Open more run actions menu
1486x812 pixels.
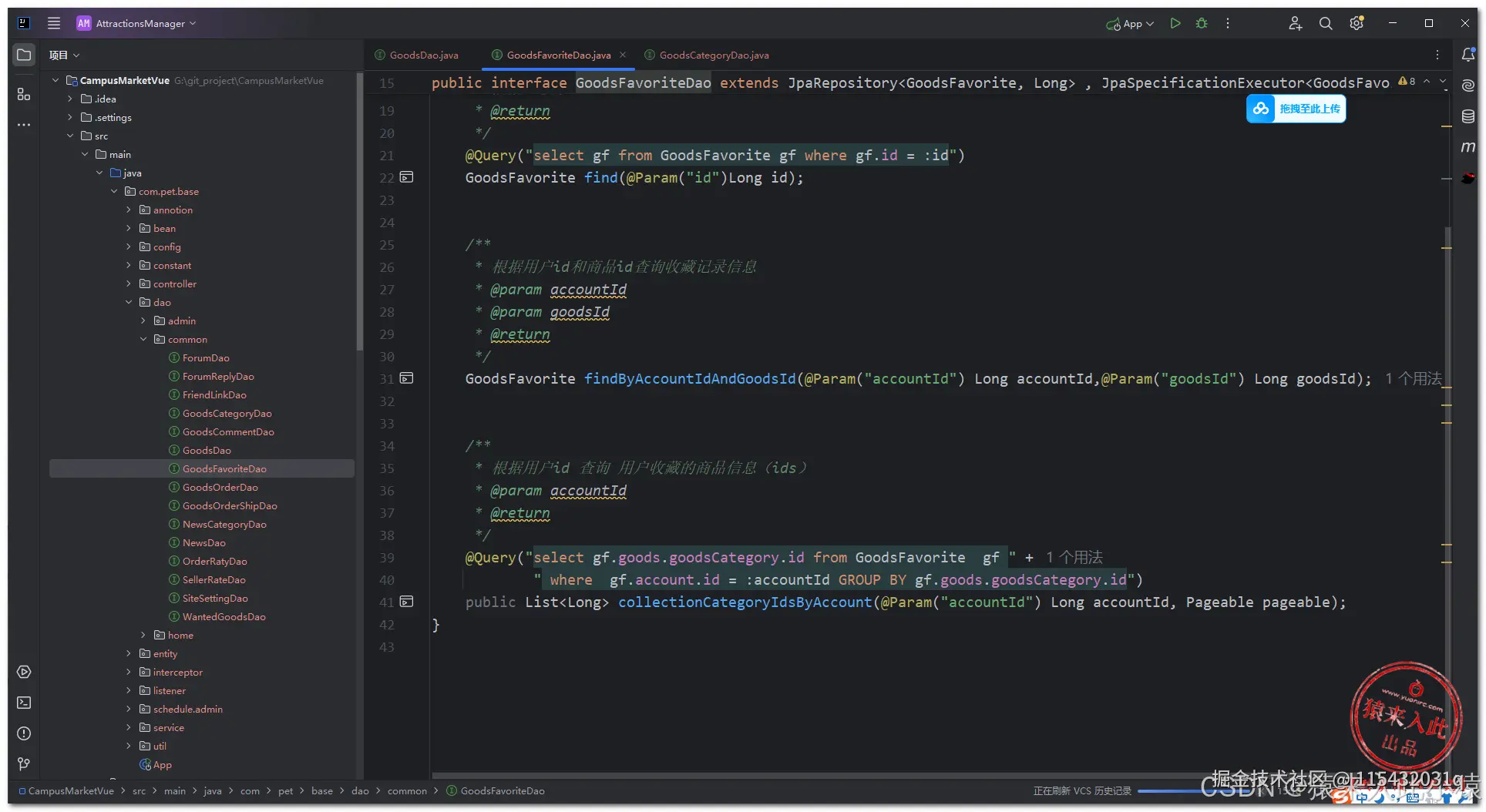[1228, 23]
